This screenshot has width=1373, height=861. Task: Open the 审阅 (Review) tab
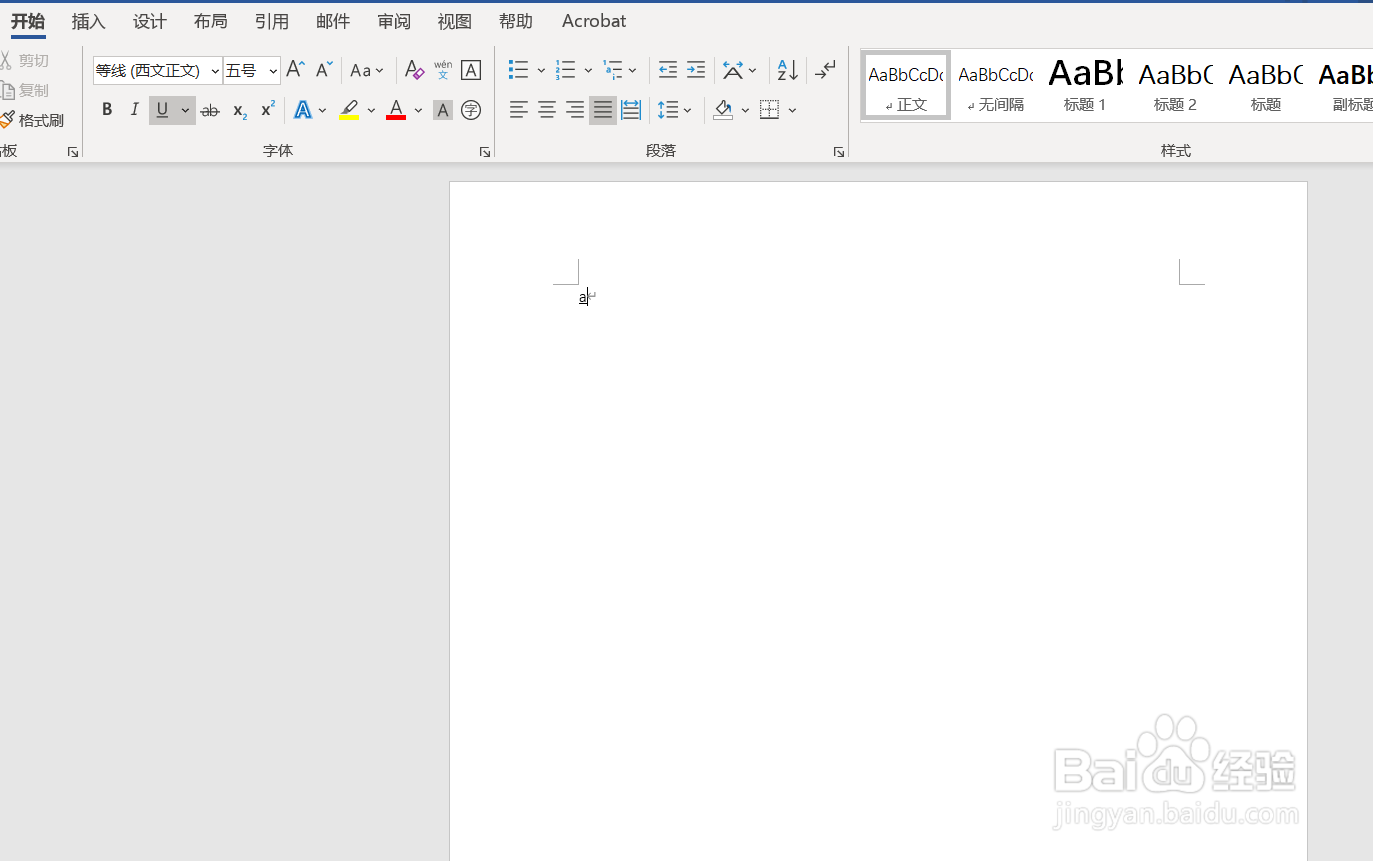click(x=394, y=21)
